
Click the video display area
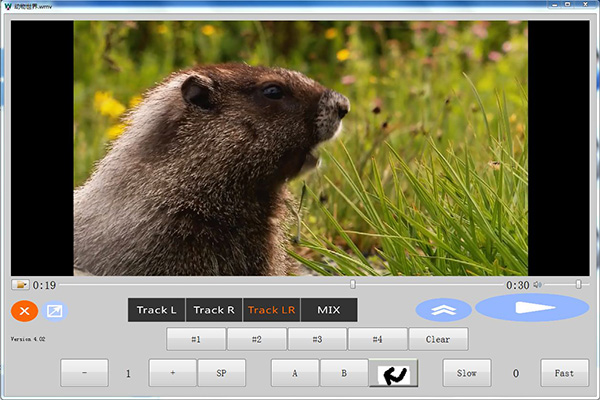[x=300, y=148]
